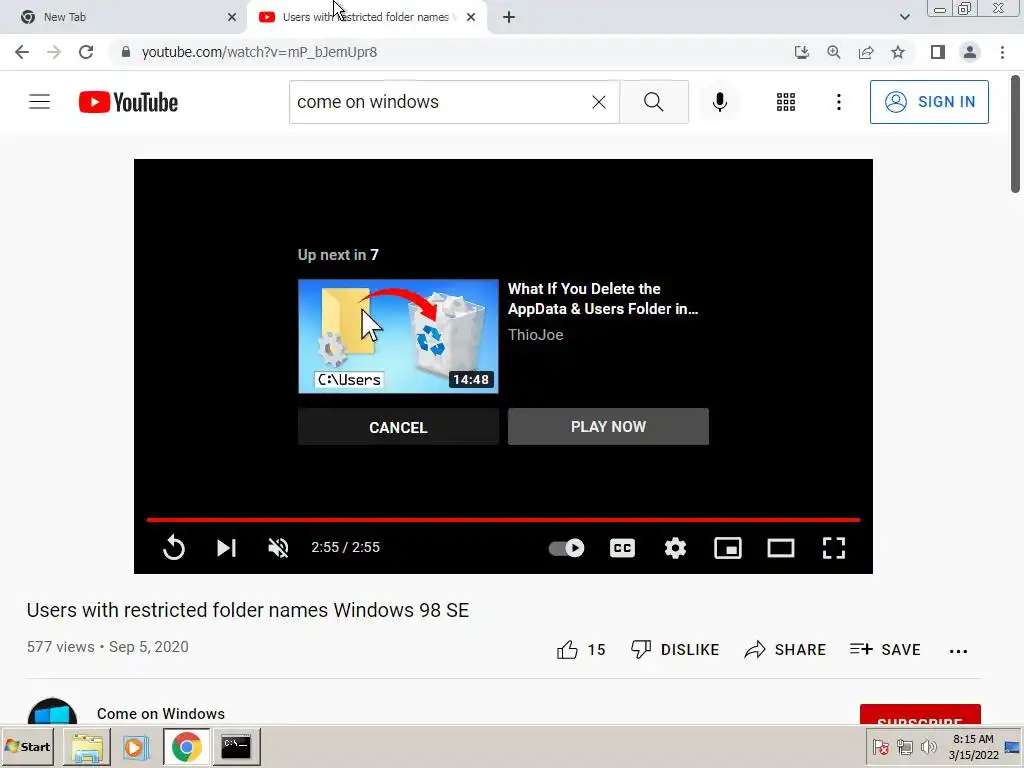Start voice search with the microphone icon
This screenshot has height=768, width=1024.
click(720, 102)
